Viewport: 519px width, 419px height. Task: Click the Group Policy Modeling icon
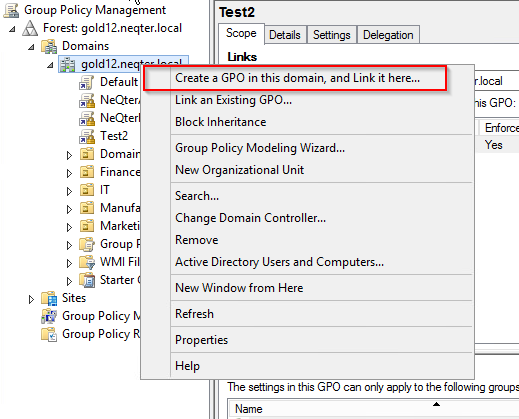pyautogui.click(x=49, y=316)
